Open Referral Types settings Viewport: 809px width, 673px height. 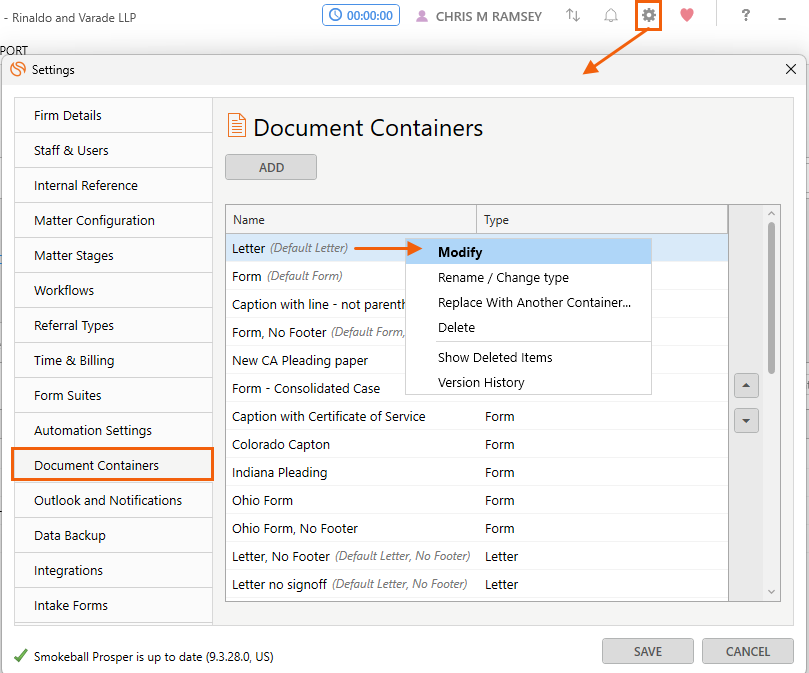pos(114,326)
